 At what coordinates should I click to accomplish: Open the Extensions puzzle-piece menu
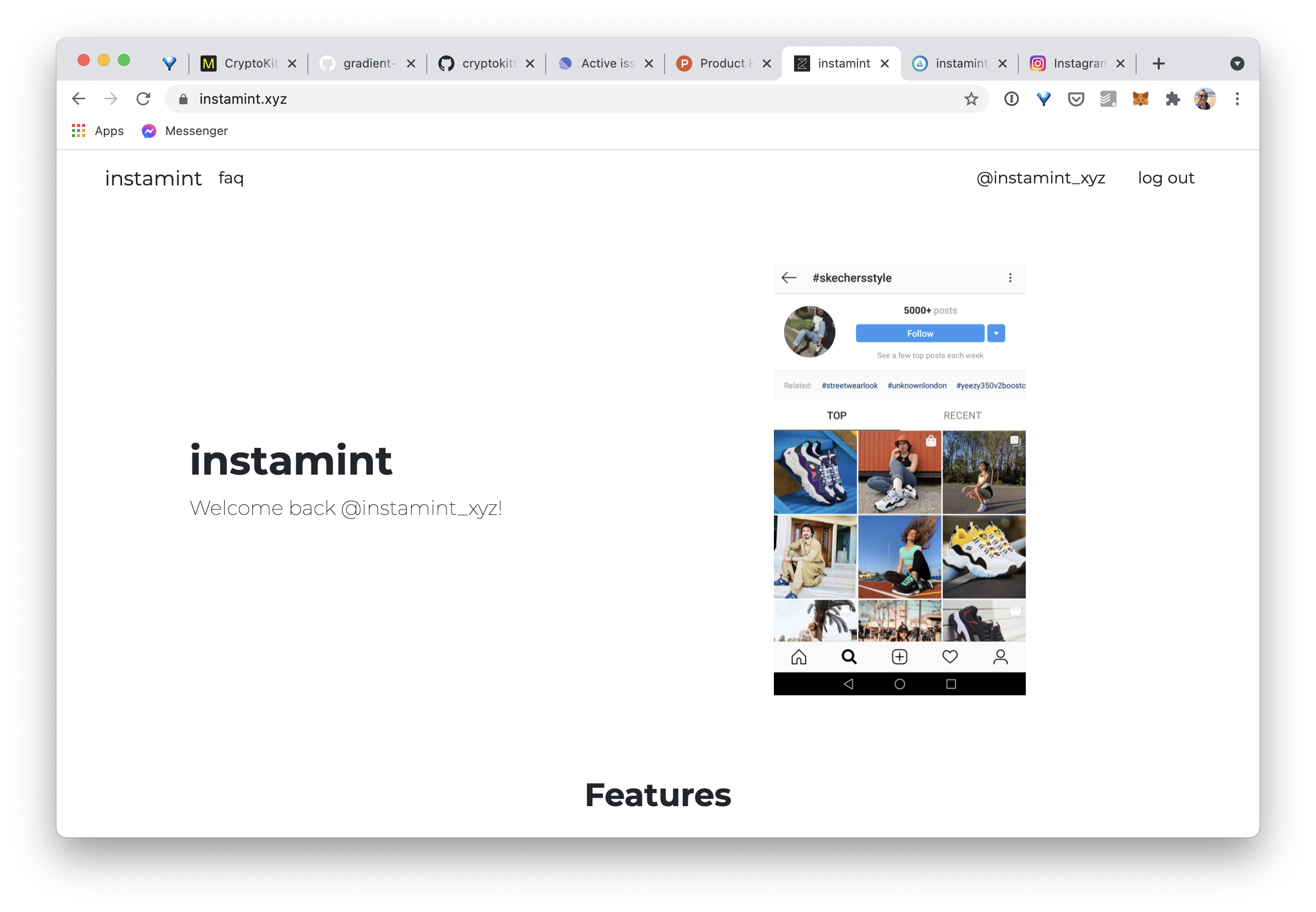[1172, 98]
